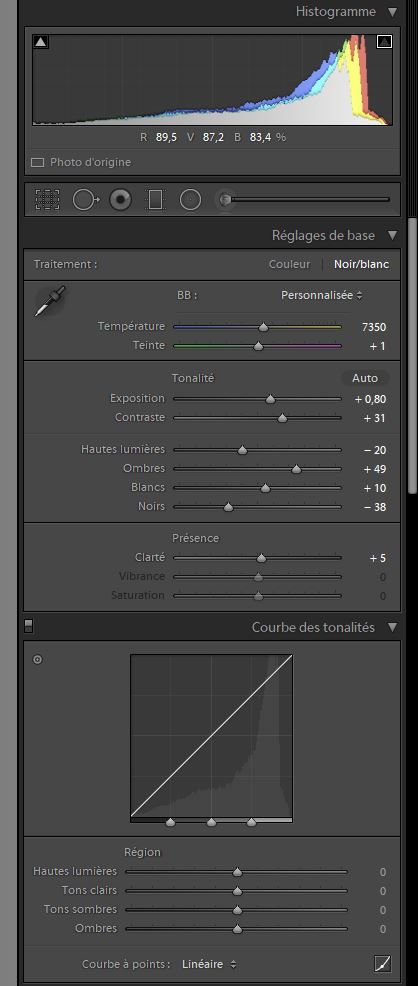The width and height of the screenshot is (418, 986).
Task: Switch treatment to Couleur
Action: (x=290, y=265)
